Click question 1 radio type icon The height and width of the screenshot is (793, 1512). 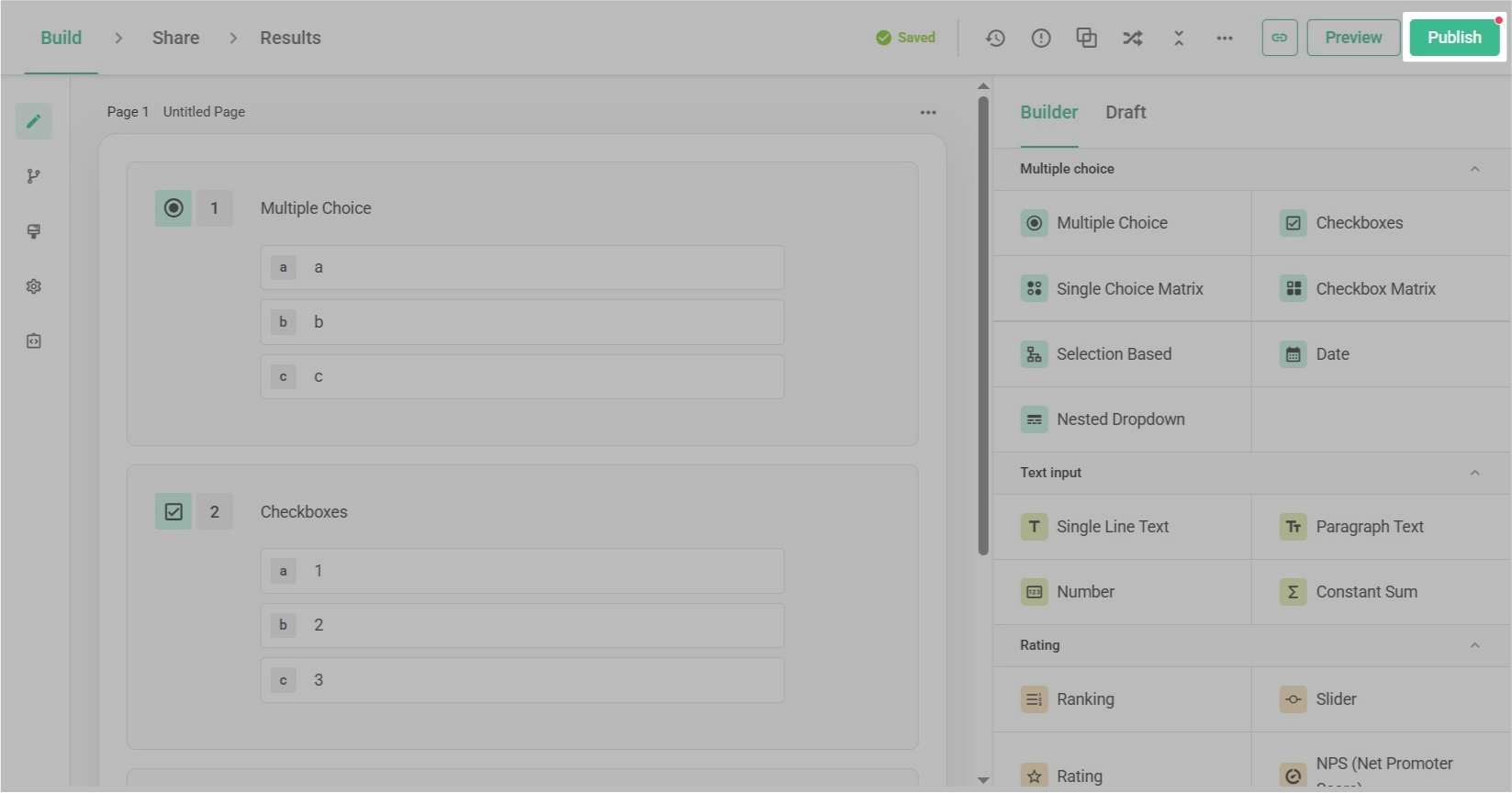pos(174,208)
